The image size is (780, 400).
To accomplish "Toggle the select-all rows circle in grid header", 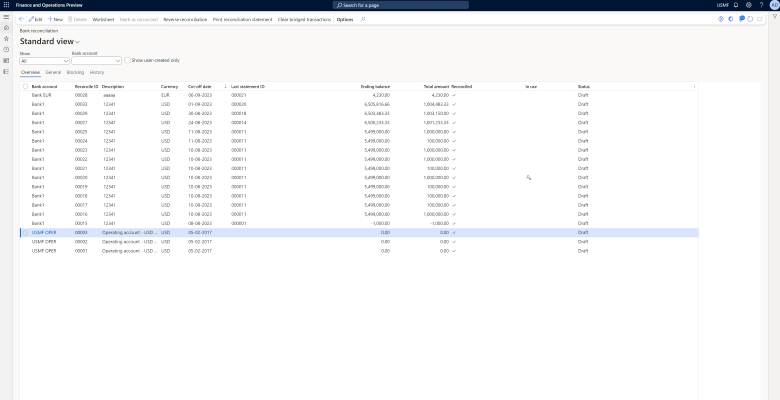I will click(x=25, y=87).
